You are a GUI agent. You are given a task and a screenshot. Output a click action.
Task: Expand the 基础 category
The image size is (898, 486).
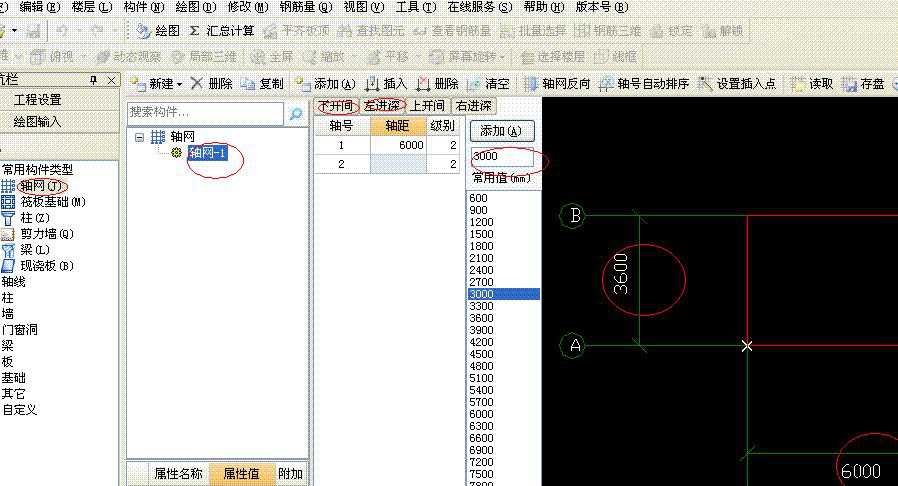pyautogui.click(x=14, y=378)
